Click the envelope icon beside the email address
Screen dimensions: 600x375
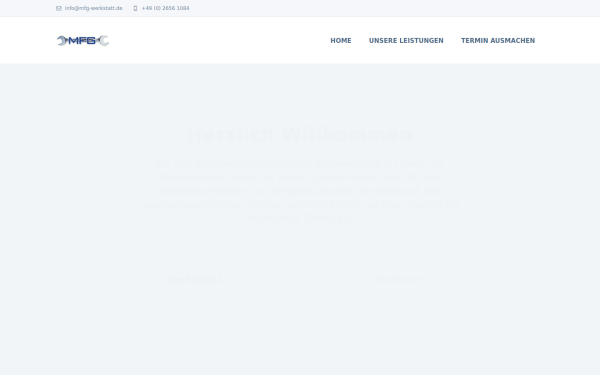click(59, 8)
